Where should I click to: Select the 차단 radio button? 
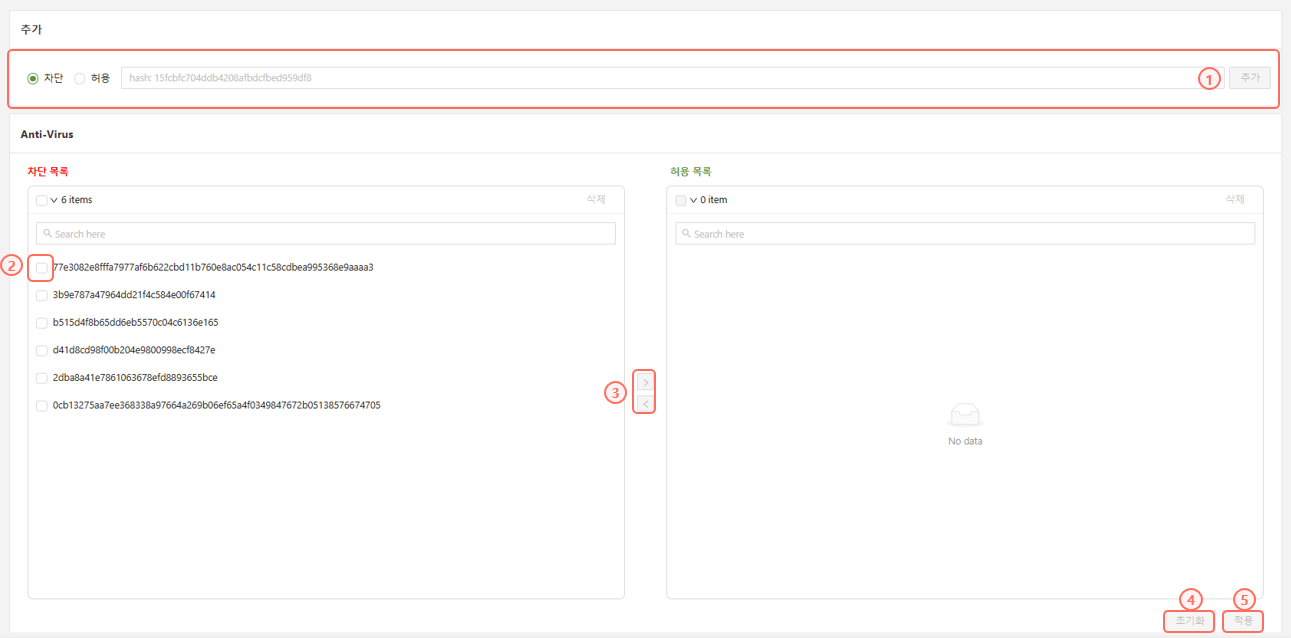[33, 78]
